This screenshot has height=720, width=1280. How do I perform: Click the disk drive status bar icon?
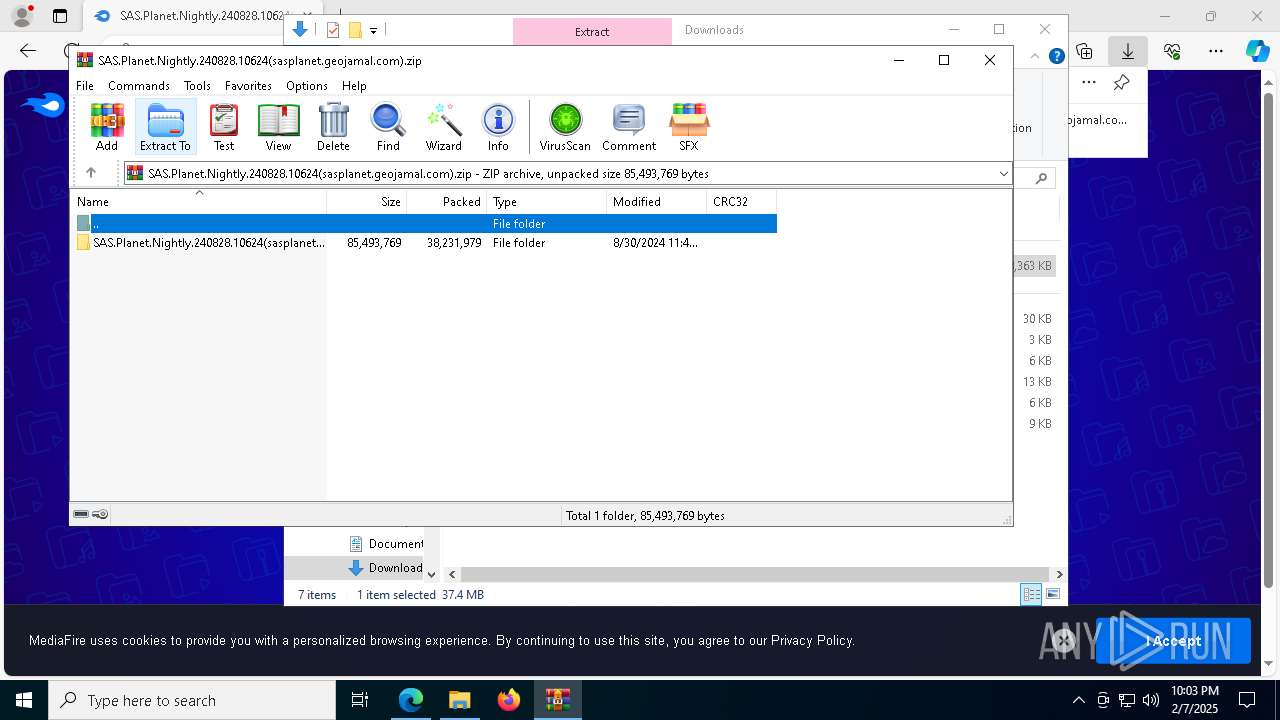point(81,514)
